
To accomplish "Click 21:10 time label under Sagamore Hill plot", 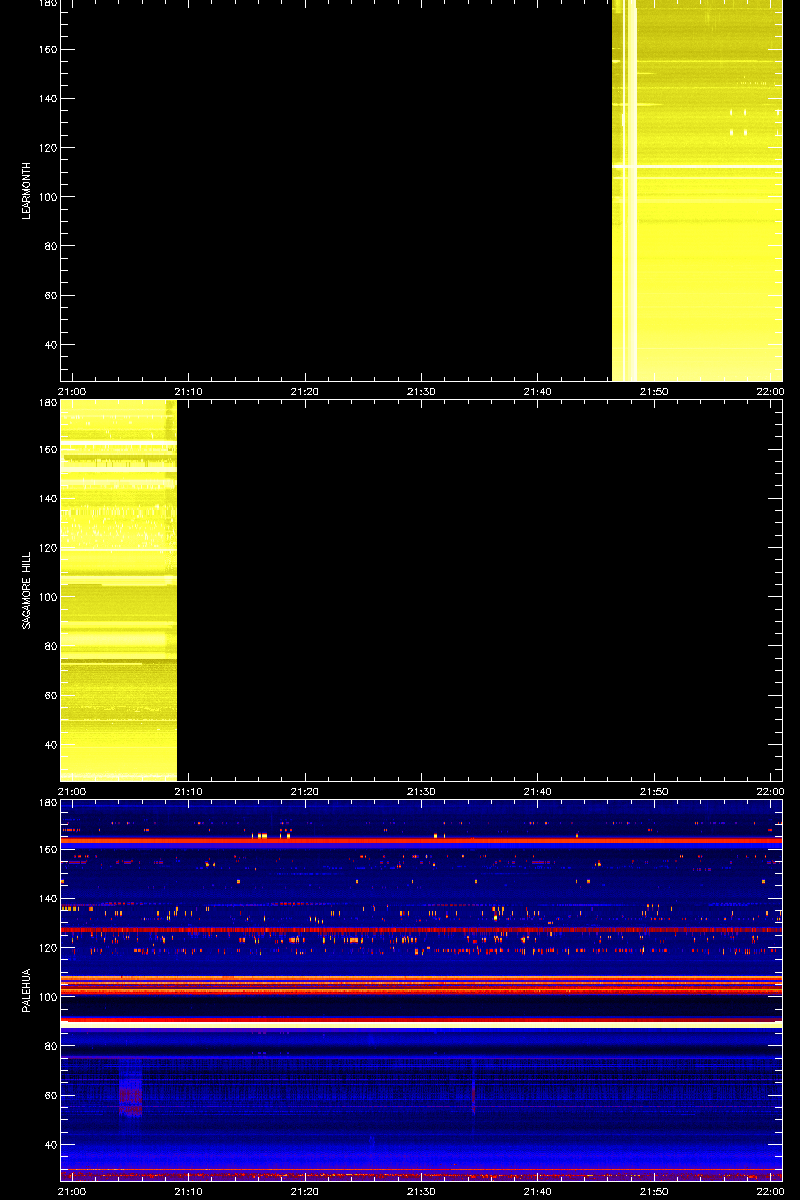I will point(189,791).
